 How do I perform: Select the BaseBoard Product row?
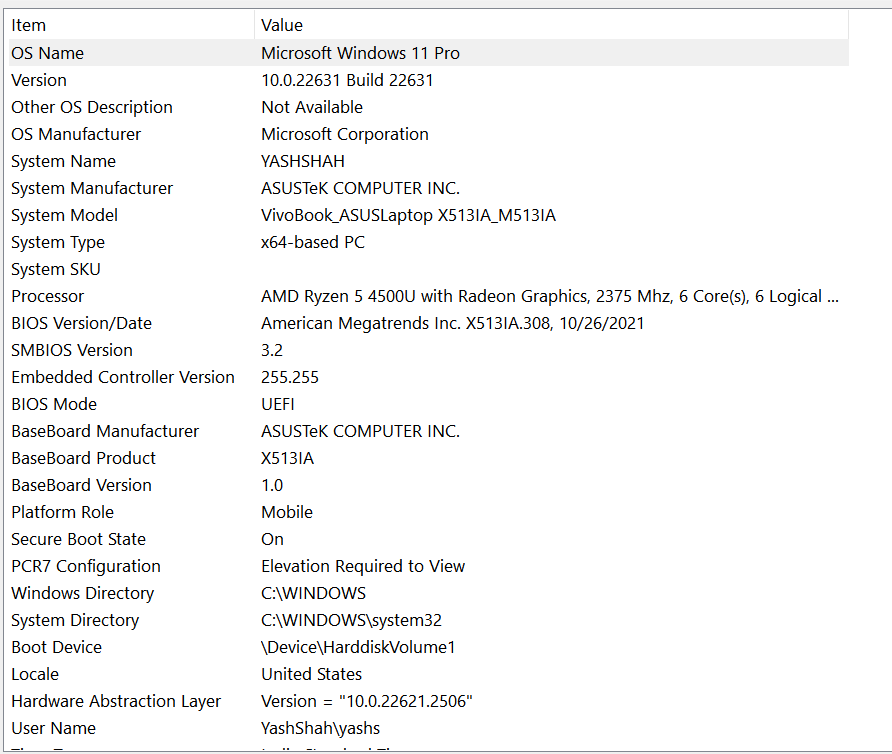pyautogui.click(x=83, y=458)
